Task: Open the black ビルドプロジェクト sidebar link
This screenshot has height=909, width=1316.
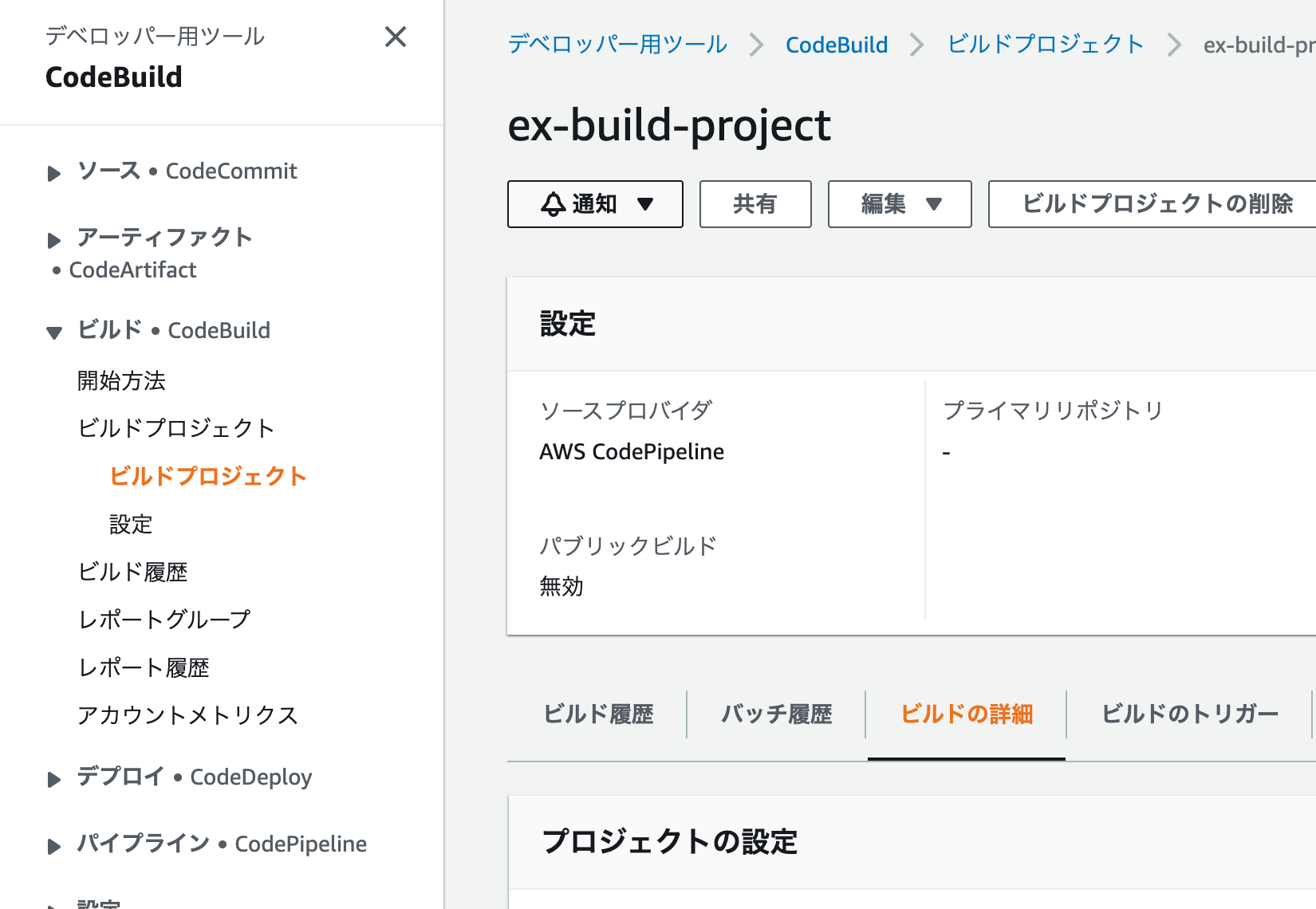Action: [x=176, y=428]
